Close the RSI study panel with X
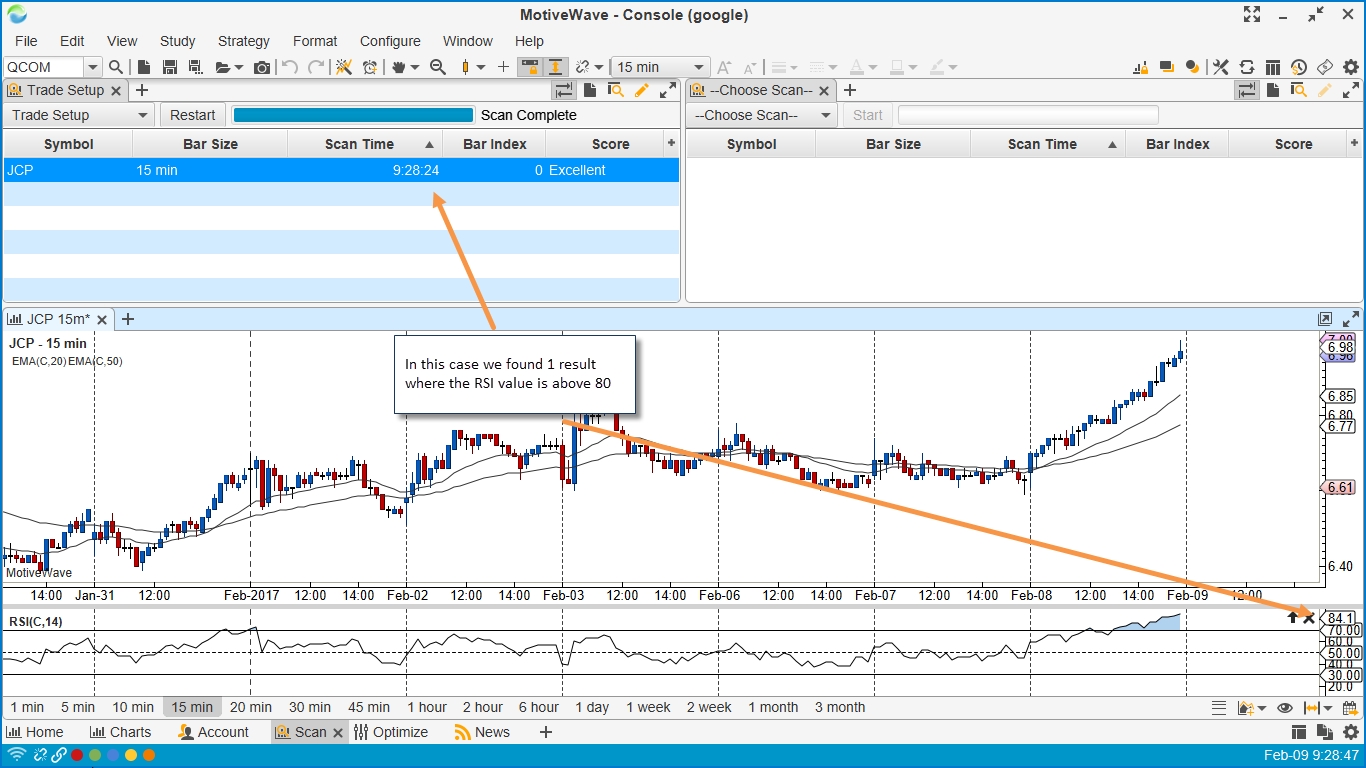Image resolution: width=1366 pixels, height=768 pixels. [1309, 618]
